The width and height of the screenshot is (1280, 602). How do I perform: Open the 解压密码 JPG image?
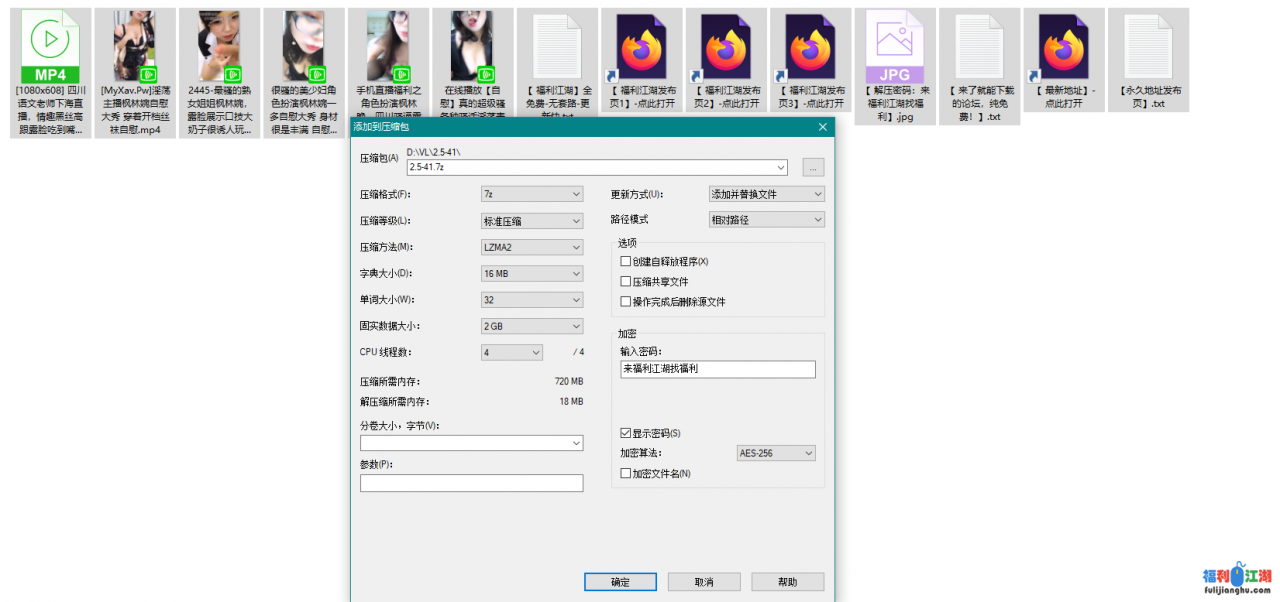894,45
